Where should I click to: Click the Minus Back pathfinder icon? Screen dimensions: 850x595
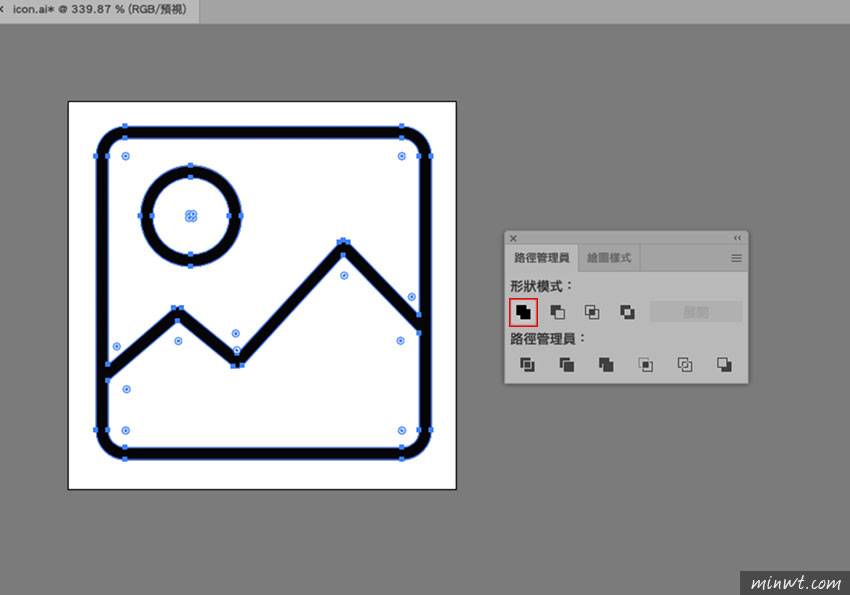coord(724,365)
